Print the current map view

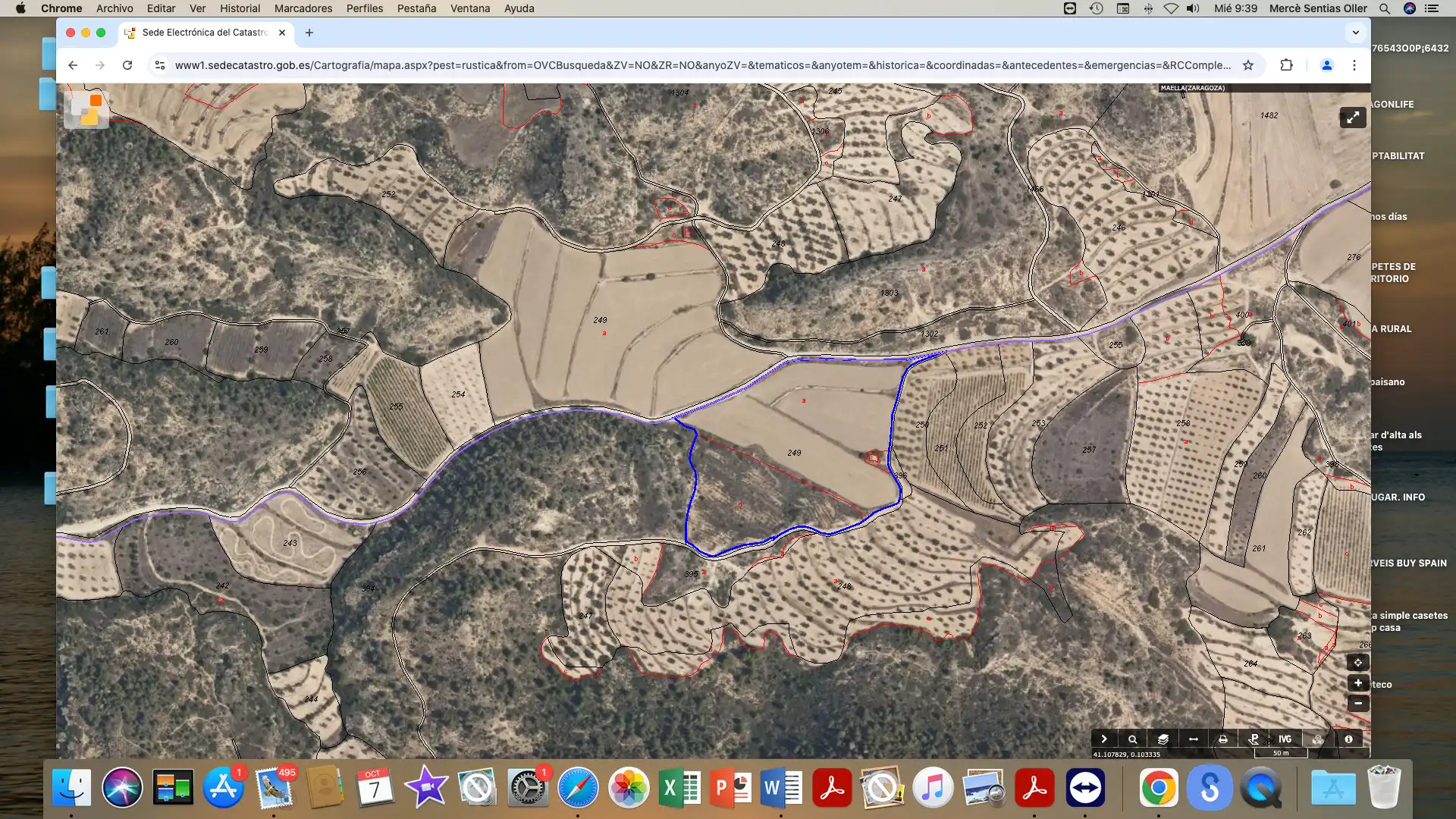point(1223,739)
